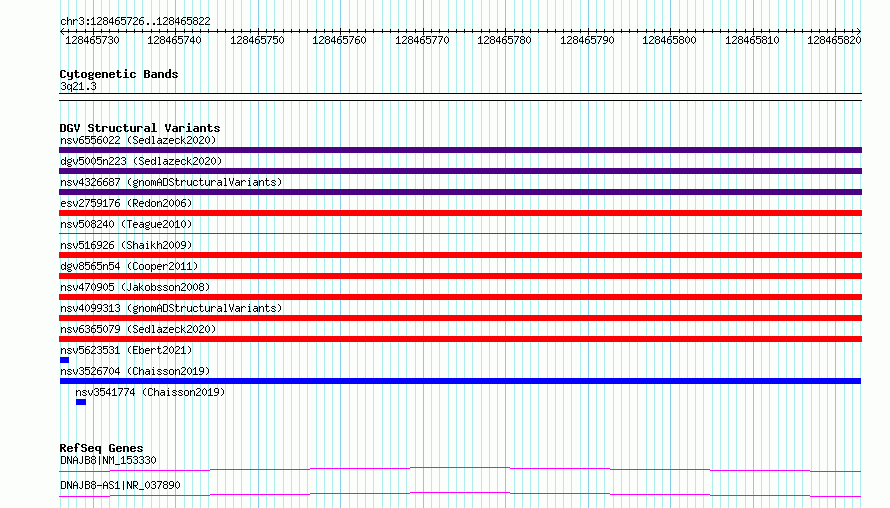
Task: Click small blue block under nsv5623531
Action: point(64,360)
